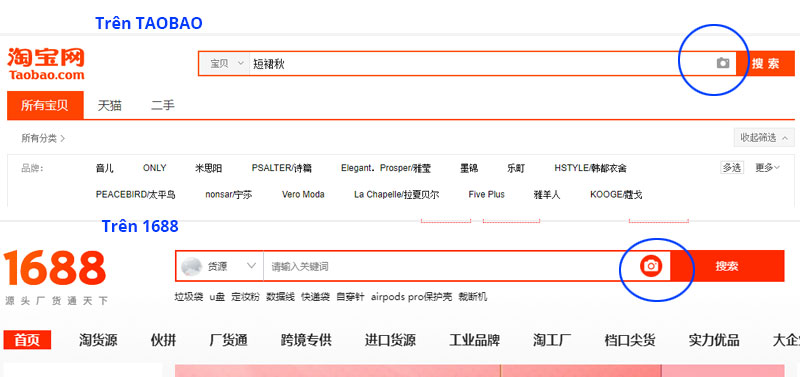
Task: Click the Taobao 搜索 button
Action: (766, 64)
